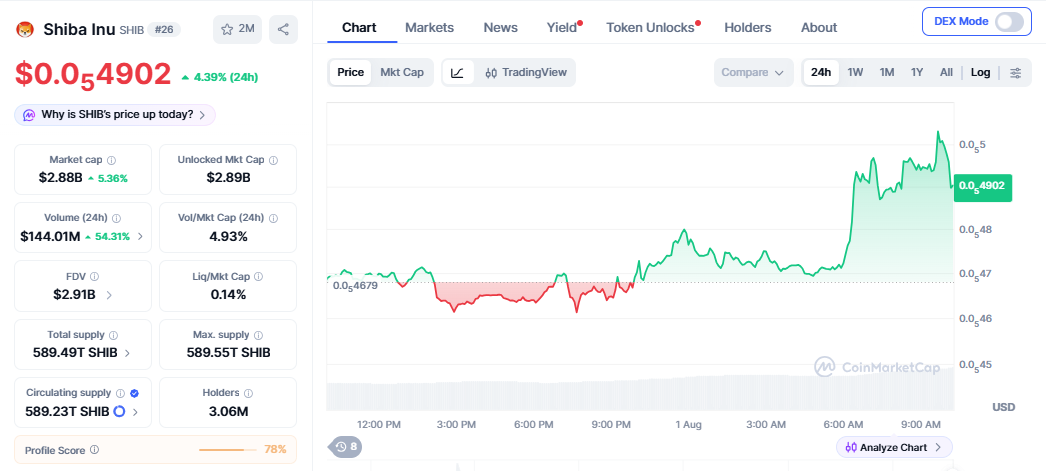The width and height of the screenshot is (1046, 471).
Task: Switch to the Markets tab
Action: point(430,27)
